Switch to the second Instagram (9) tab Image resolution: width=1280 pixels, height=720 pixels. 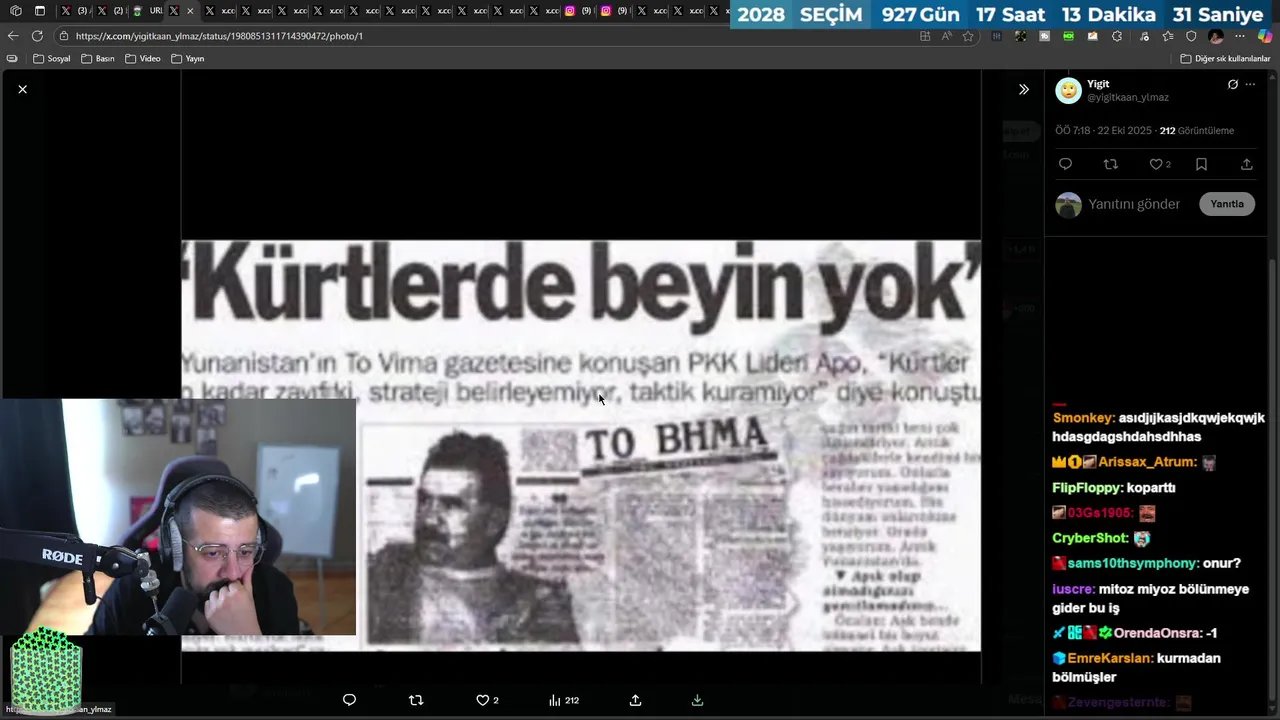(614, 11)
